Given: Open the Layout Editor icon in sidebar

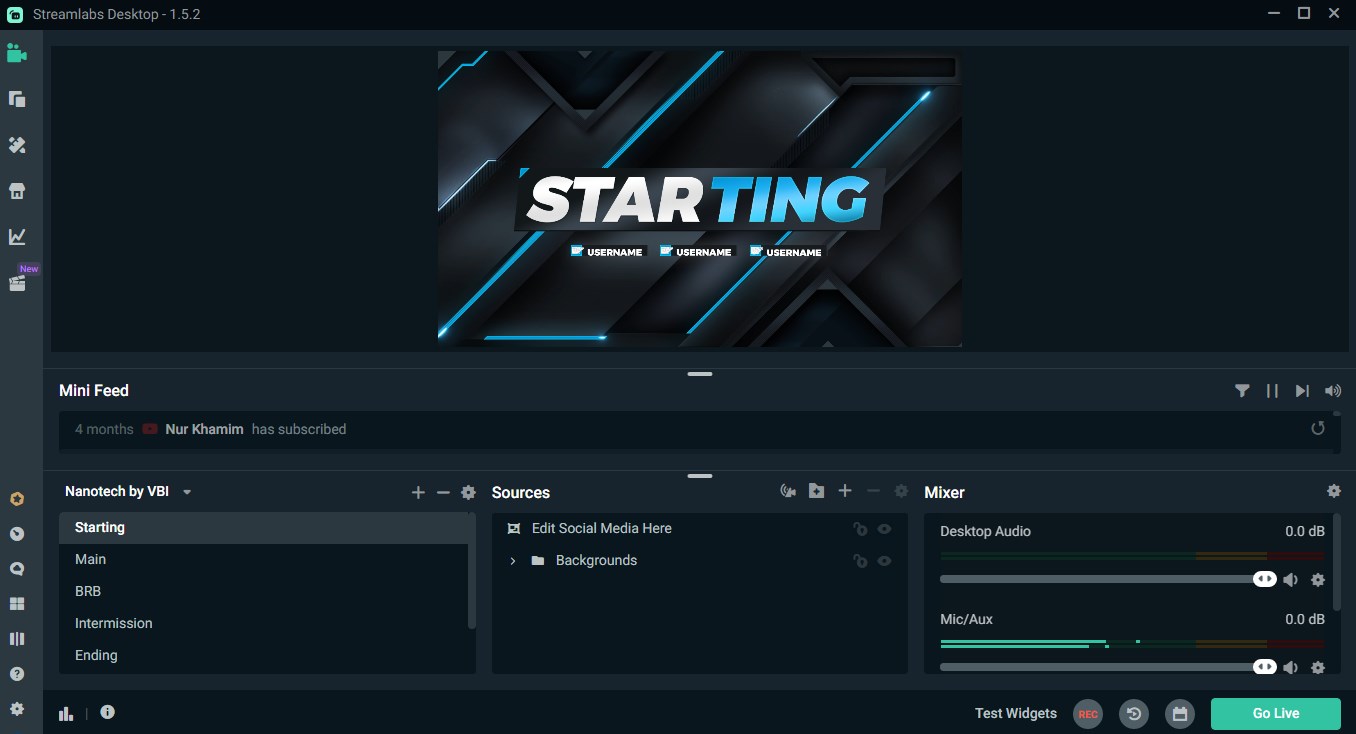Looking at the screenshot, I should pyautogui.click(x=16, y=99).
